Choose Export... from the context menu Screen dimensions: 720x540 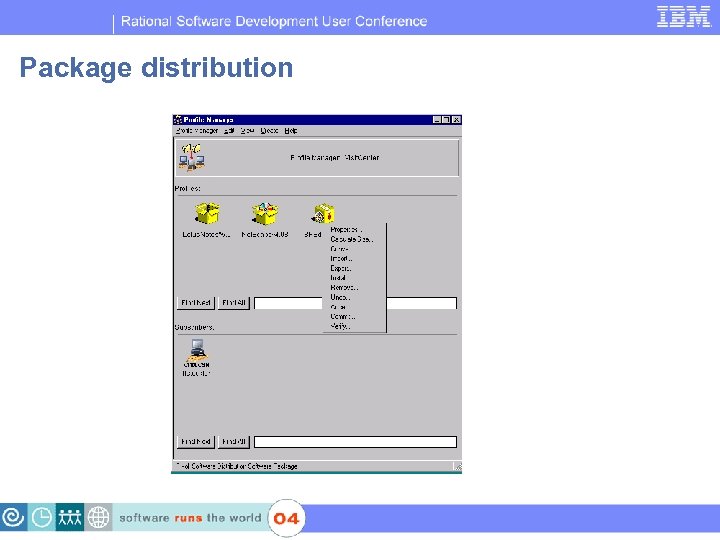(x=341, y=268)
